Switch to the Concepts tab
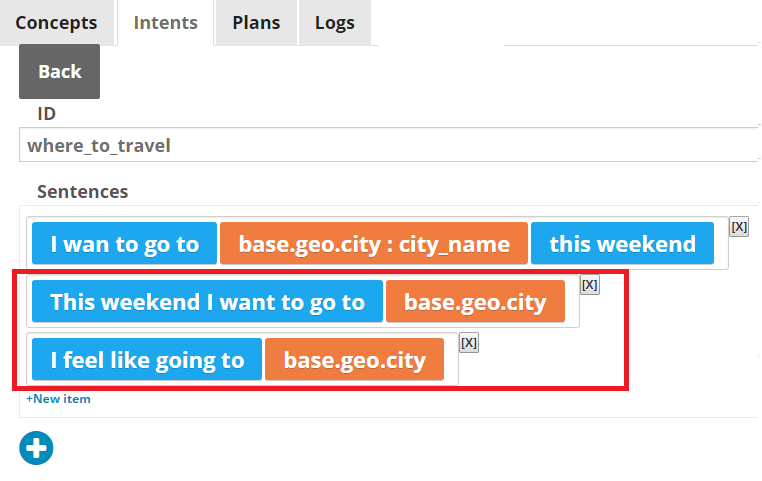The height and width of the screenshot is (481, 762). 56,23
